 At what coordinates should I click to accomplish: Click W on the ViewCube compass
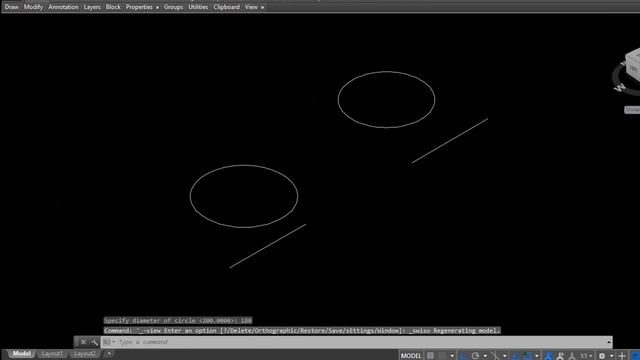[x=620, y=87]
